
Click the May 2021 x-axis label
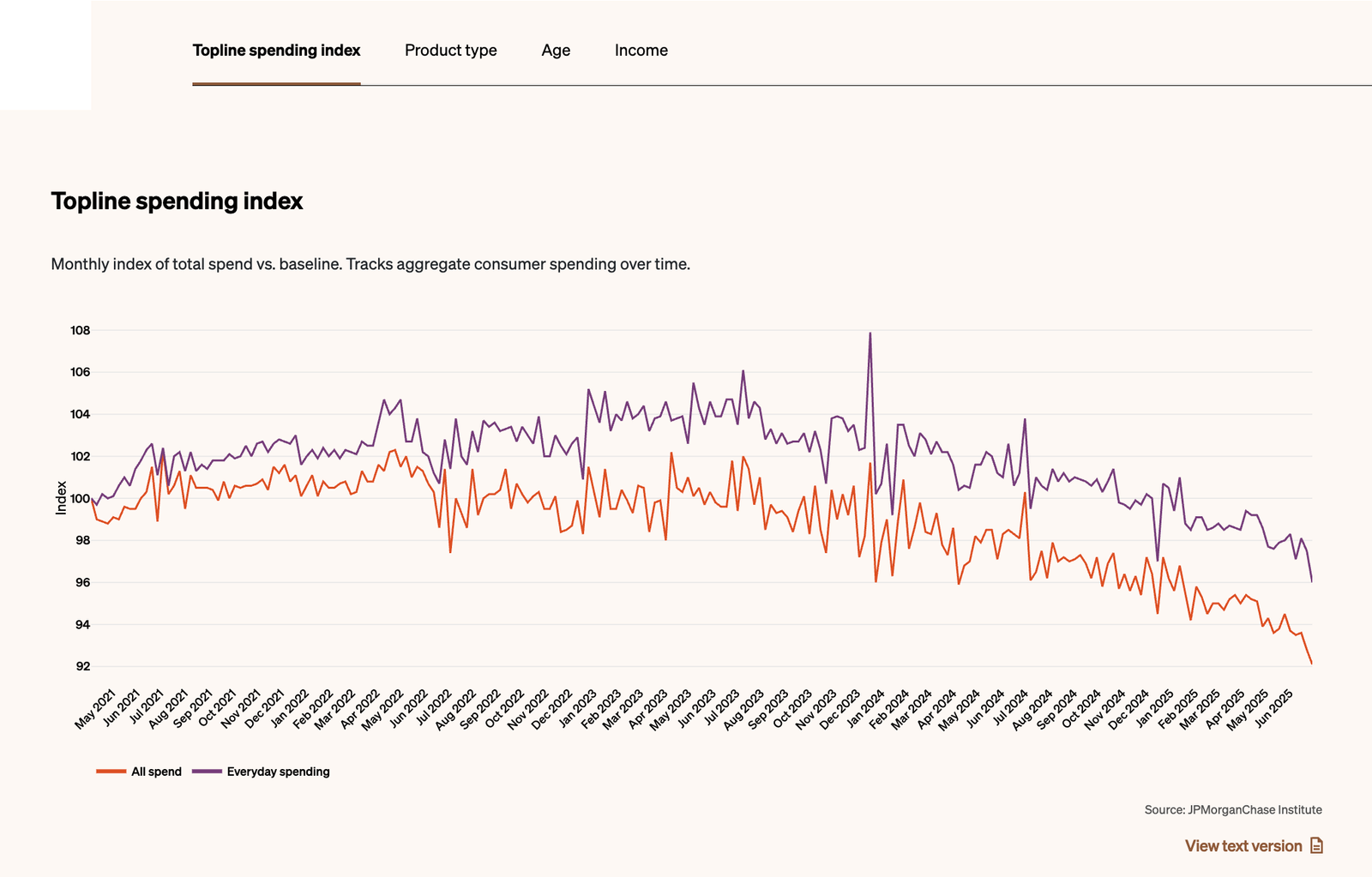96,709
